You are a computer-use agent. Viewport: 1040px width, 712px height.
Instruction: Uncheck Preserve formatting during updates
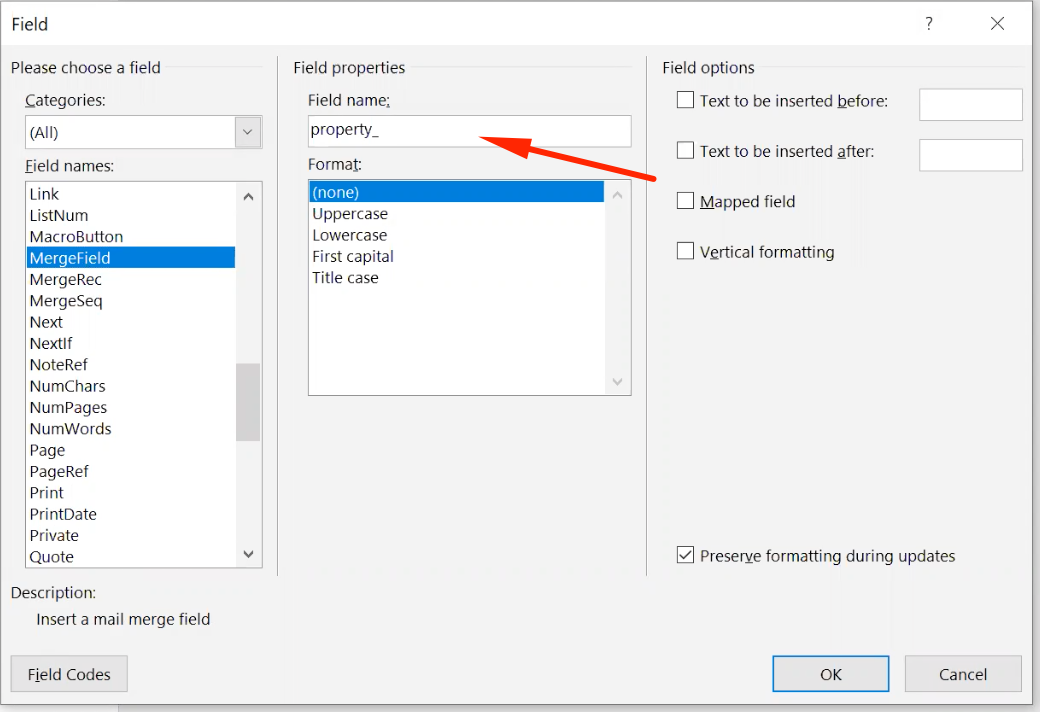685,555
